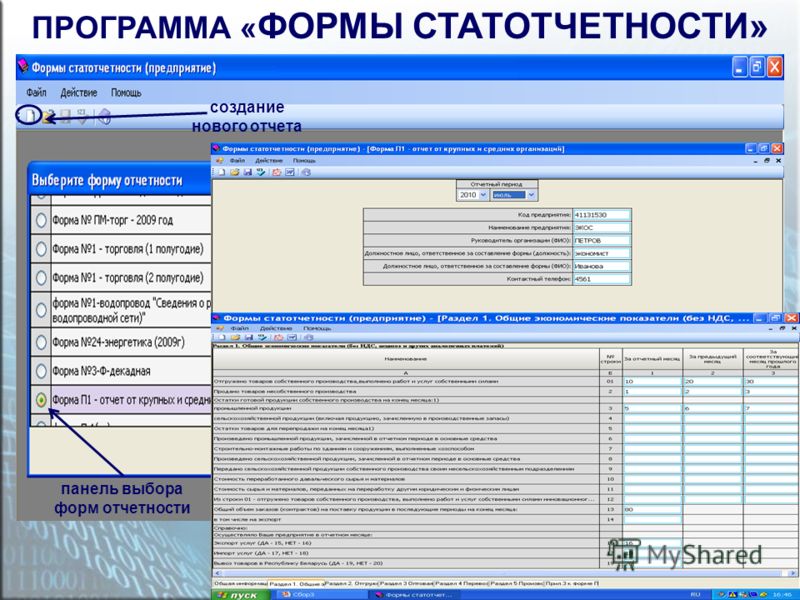The height and width of the screenshot is (600, 800).
Task: Click the print icon in Форма П1 window toolbar
Action: point(306,172)
